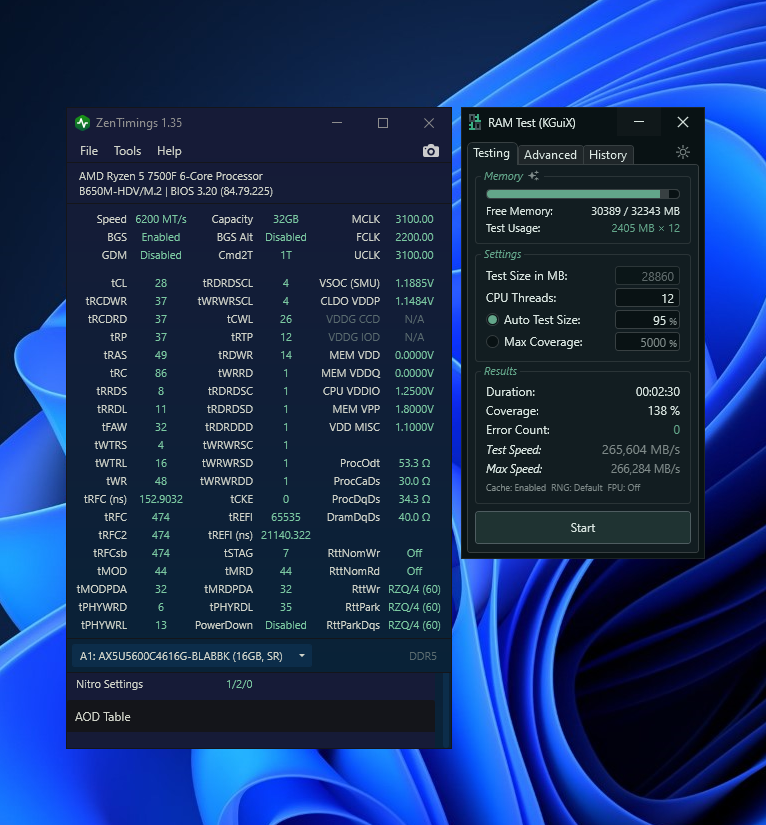Open the memory module selector dropdown
Screen dimensions: 766x825
point(192,656)
